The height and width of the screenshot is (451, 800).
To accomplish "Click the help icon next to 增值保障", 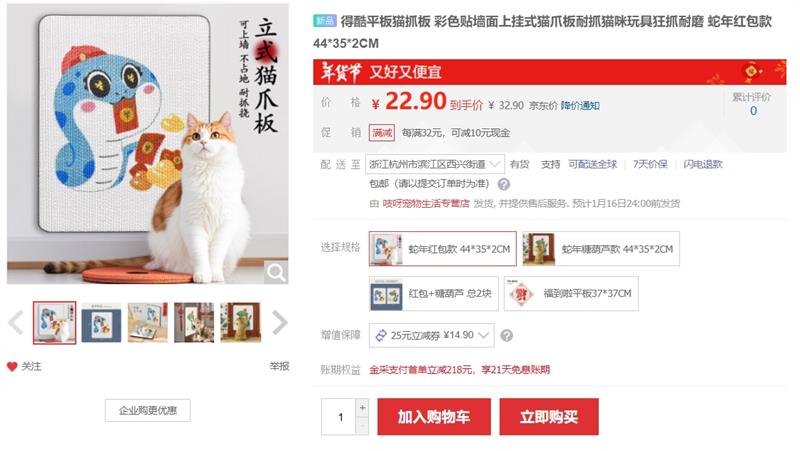I will point(507,335).
